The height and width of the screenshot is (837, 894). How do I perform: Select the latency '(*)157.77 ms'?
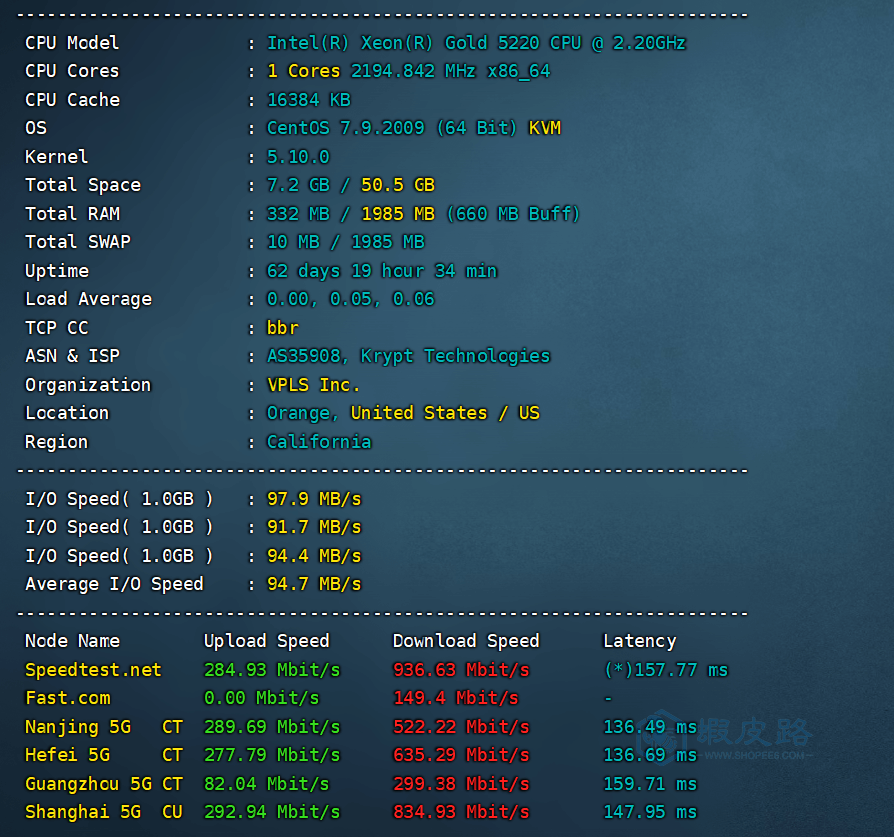coord(666,670)
